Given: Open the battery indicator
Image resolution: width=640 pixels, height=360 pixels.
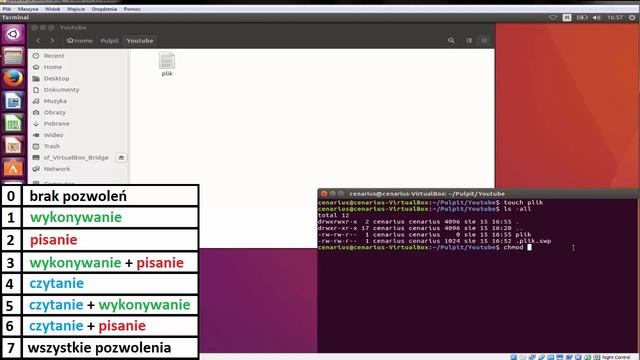Looking at the screenshot, I should [x=582, y=18].
